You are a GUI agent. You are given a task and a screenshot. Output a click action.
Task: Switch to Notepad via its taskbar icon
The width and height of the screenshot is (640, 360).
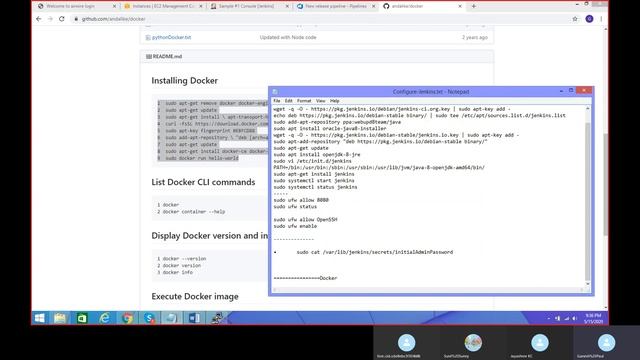[x=171, y=318]
